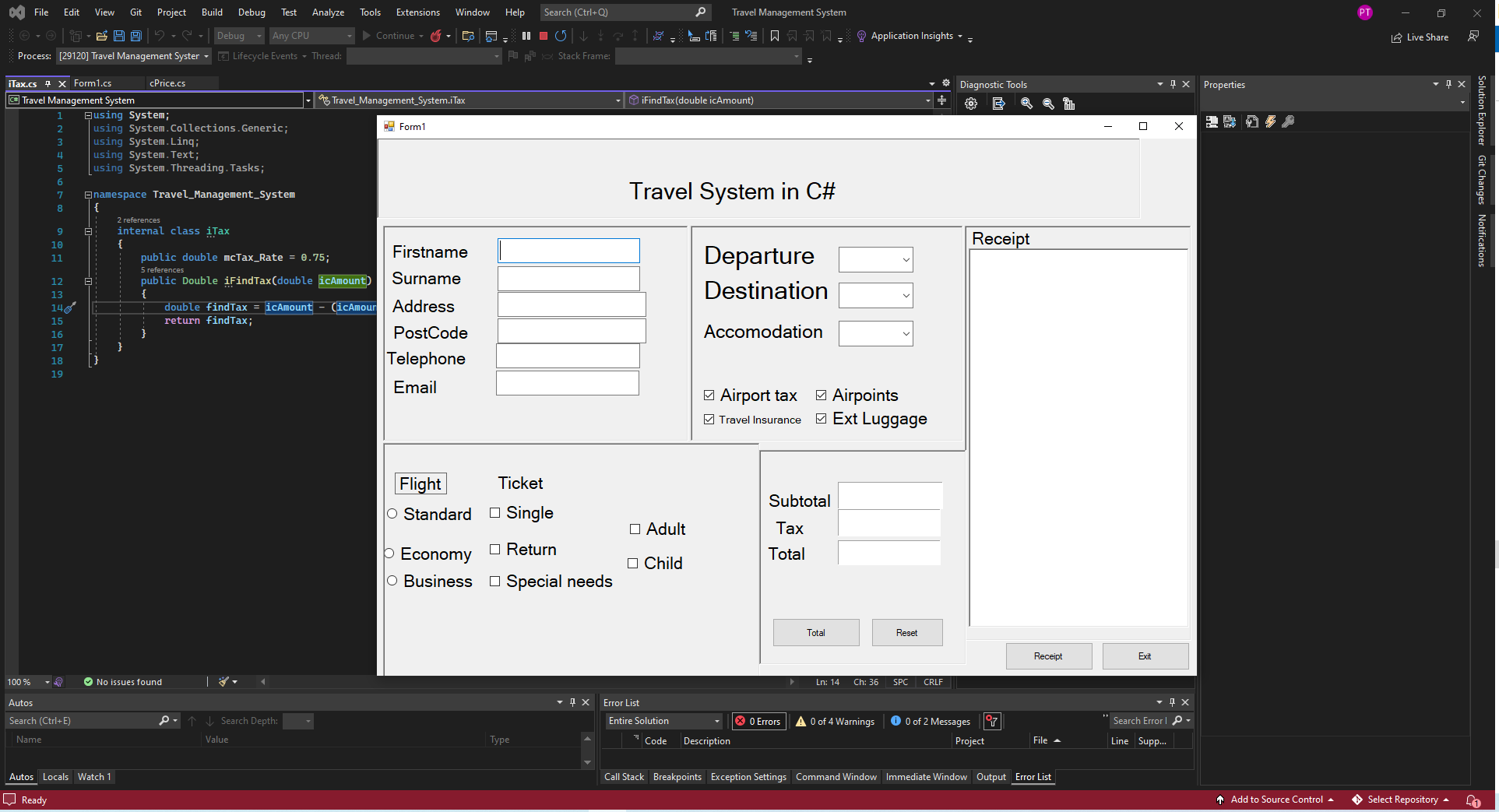Select the Standard flight radio button
This screenshot has width=1499, height=812.
click(x=392, y=513)
